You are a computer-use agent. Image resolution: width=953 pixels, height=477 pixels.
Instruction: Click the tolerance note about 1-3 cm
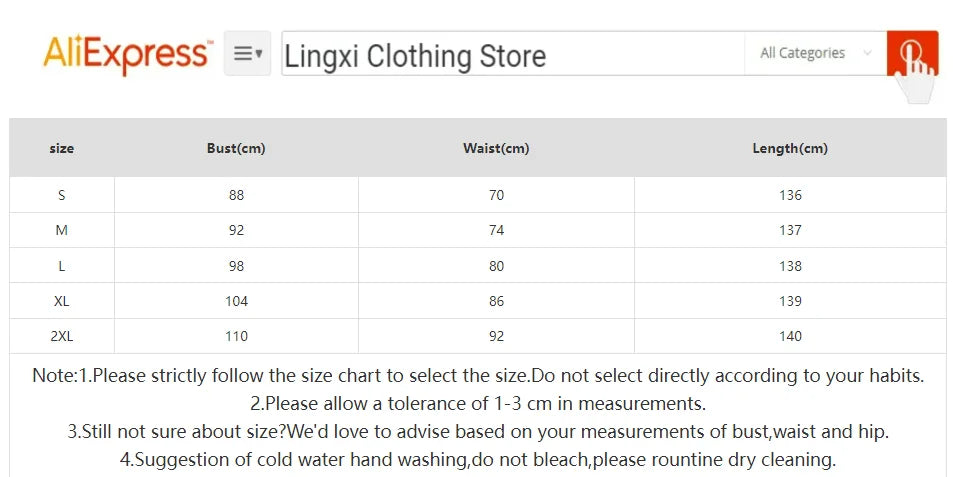point(477,404)
